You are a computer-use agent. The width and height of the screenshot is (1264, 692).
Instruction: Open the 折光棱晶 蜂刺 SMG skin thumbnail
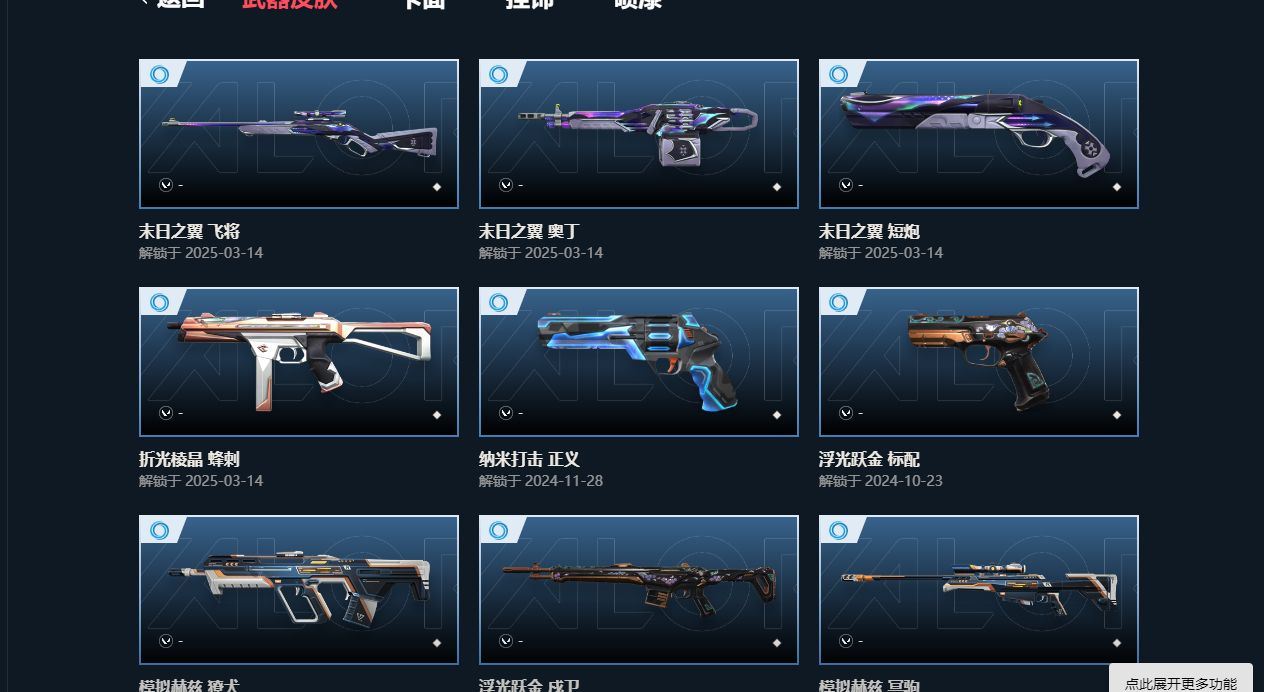(299, 362)
